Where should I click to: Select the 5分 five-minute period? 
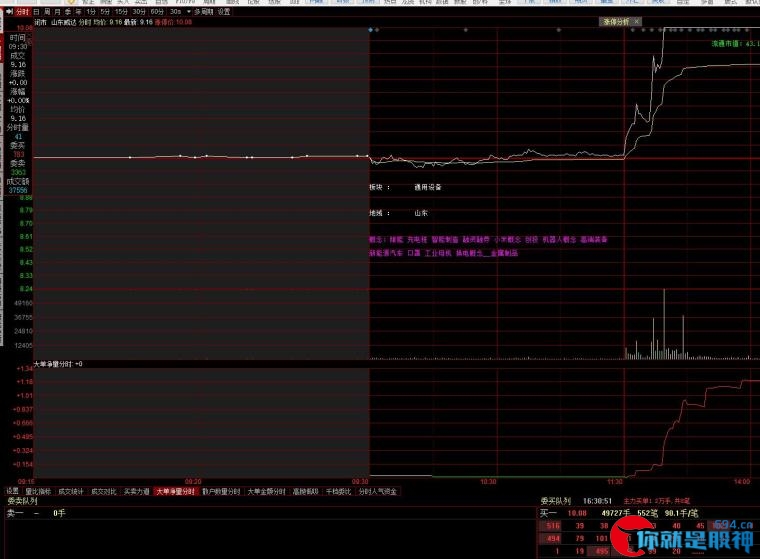(x=105, y=12)
